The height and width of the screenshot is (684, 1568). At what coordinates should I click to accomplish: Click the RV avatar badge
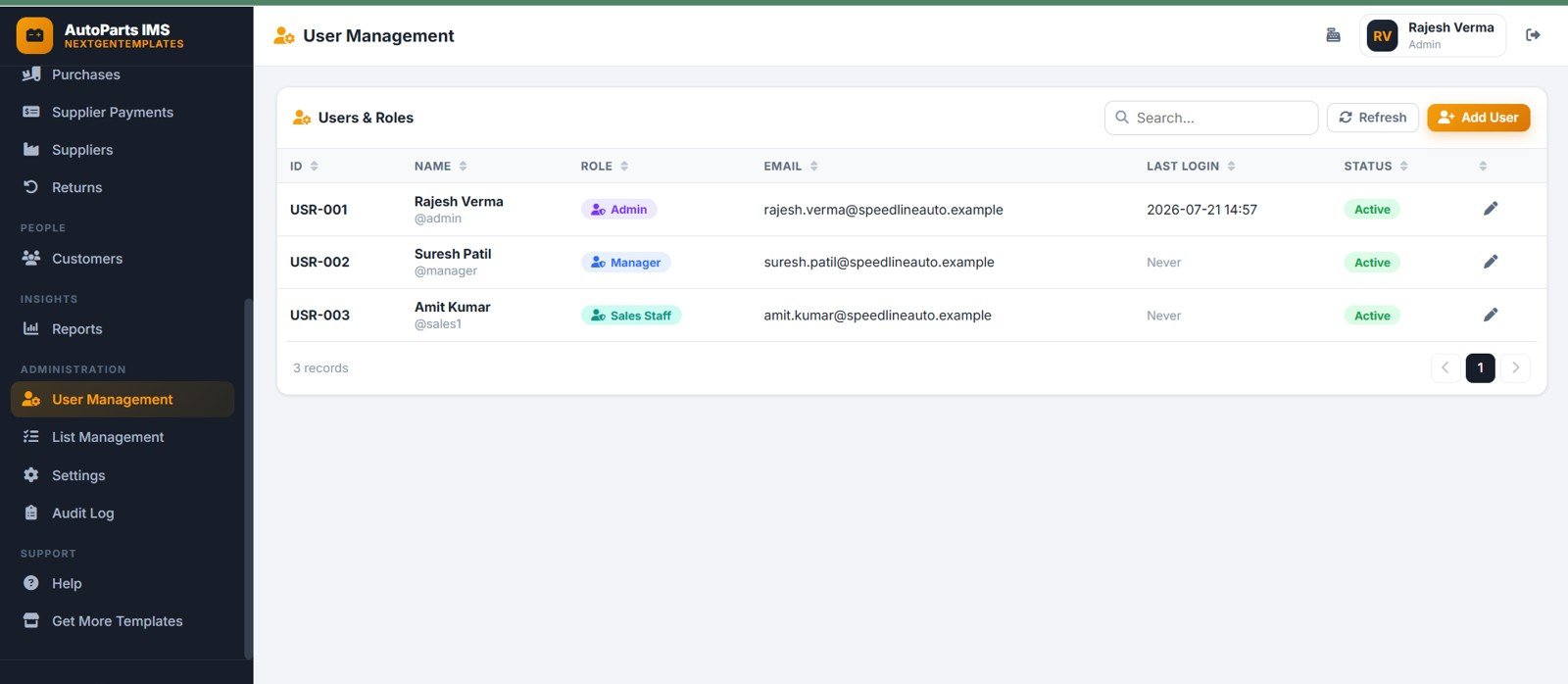point(1382,36)
